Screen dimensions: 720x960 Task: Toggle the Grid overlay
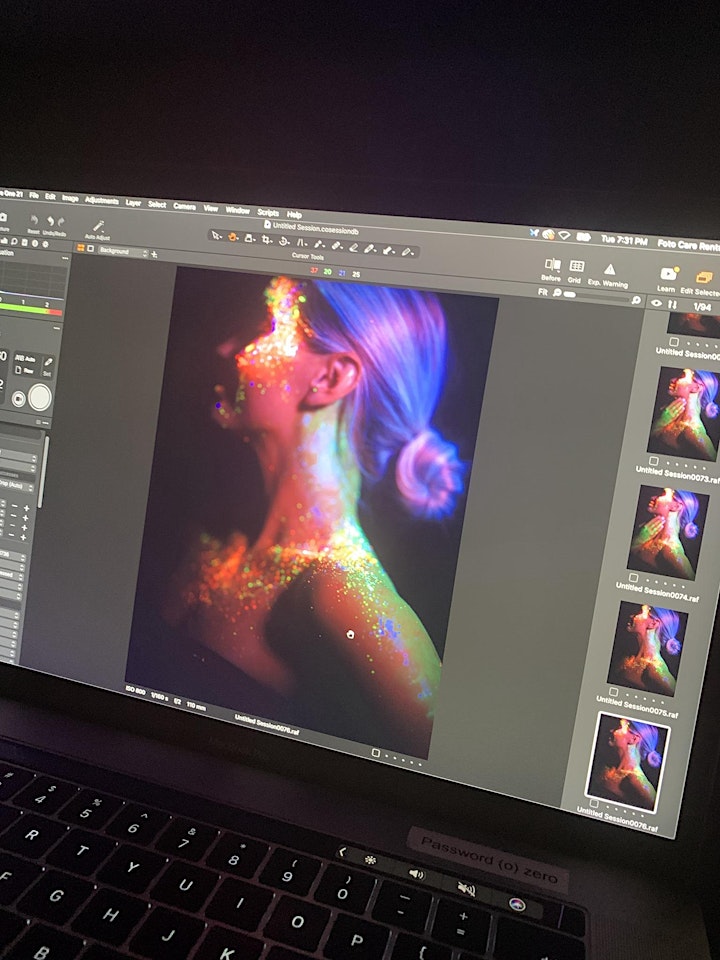pyautogui.click(x=576, y=266)
